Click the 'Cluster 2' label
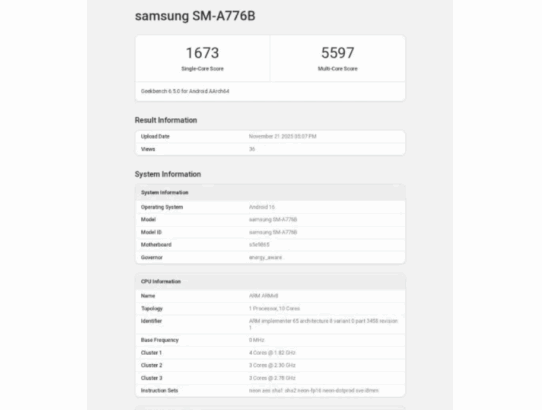This screenshot has height=410, width=542. pos(151,365)
